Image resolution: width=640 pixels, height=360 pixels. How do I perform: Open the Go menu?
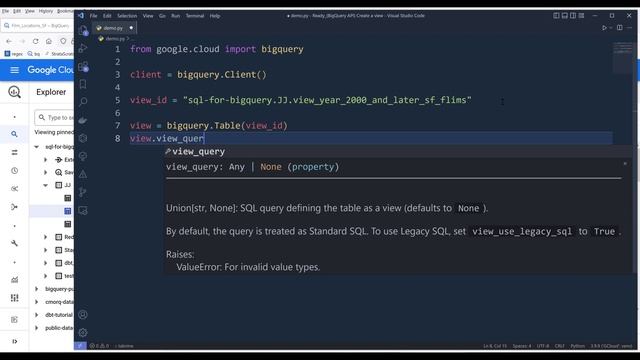point(162,16)
